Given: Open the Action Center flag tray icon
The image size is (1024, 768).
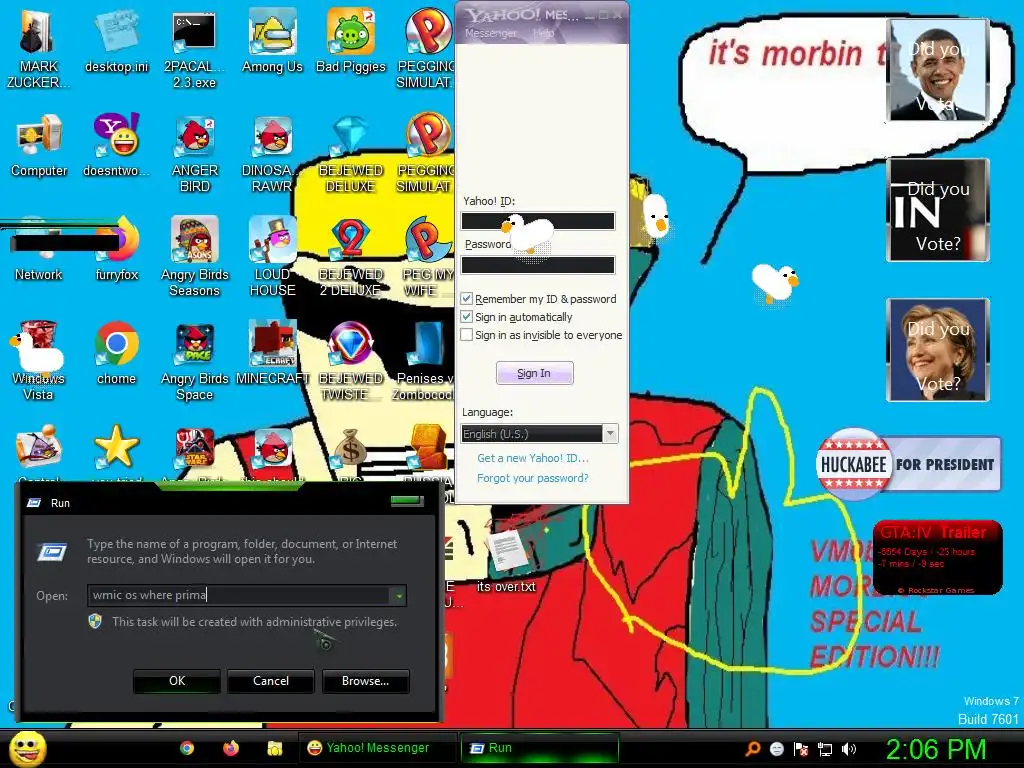Looking at the screenshot, I should click(801, 749).
